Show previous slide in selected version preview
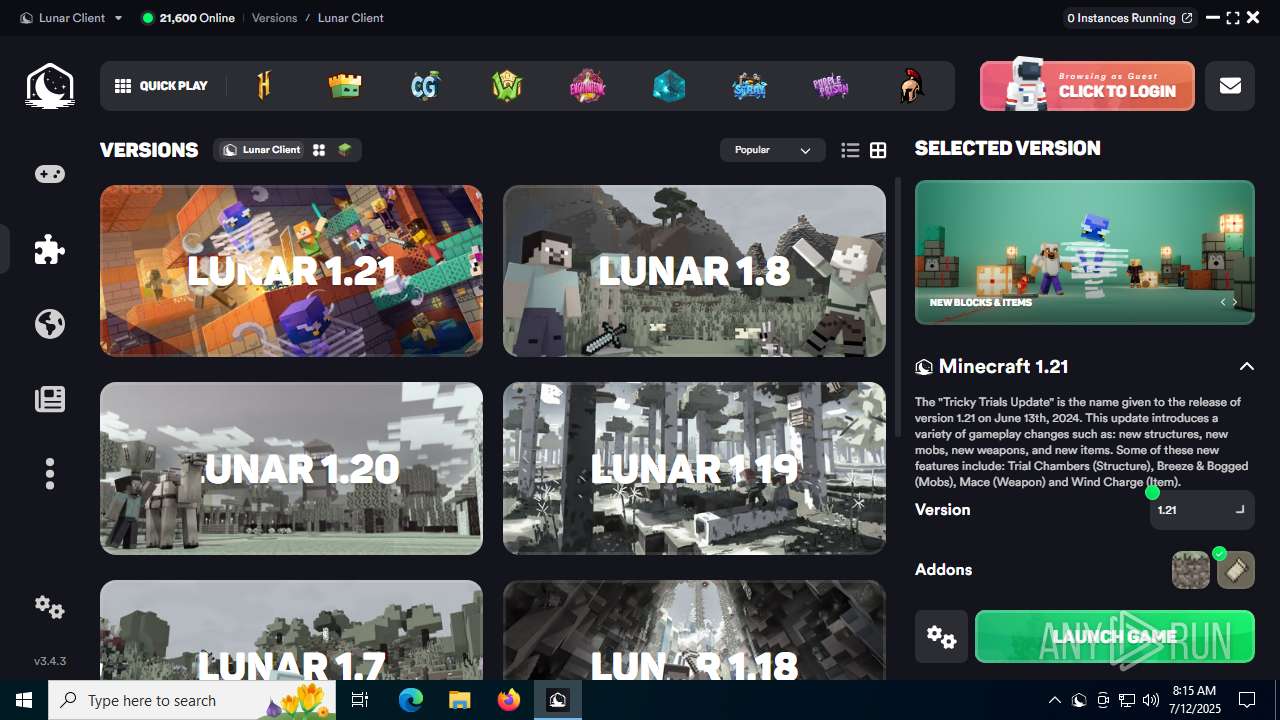Viewport: 1280px width, 720px height. 1222,302
